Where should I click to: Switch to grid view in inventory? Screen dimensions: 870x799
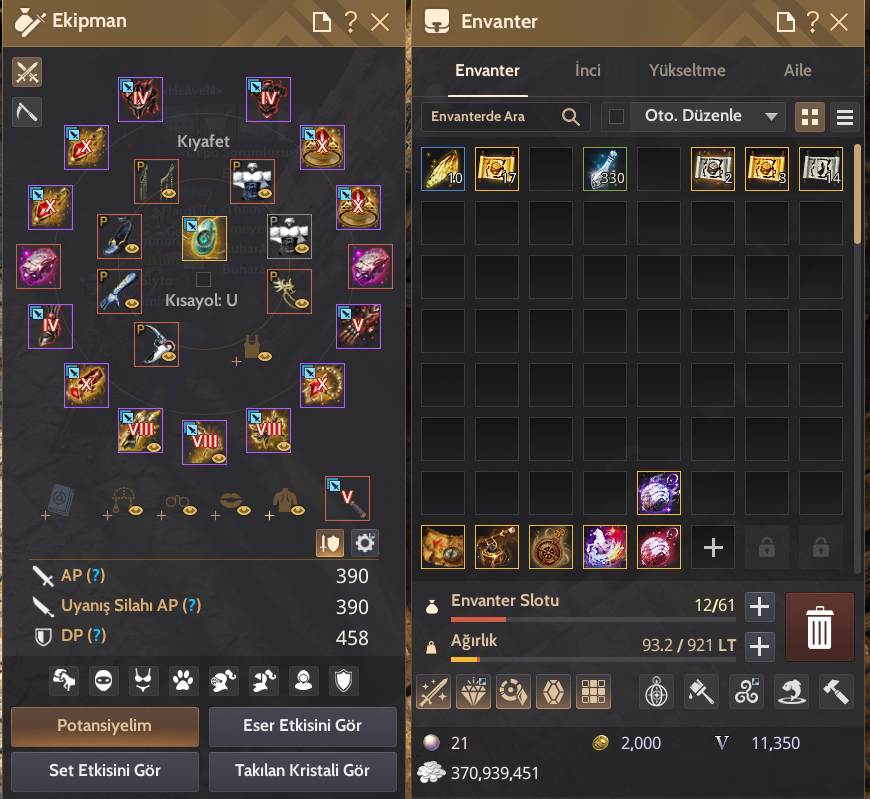click(x=810, y=117)
